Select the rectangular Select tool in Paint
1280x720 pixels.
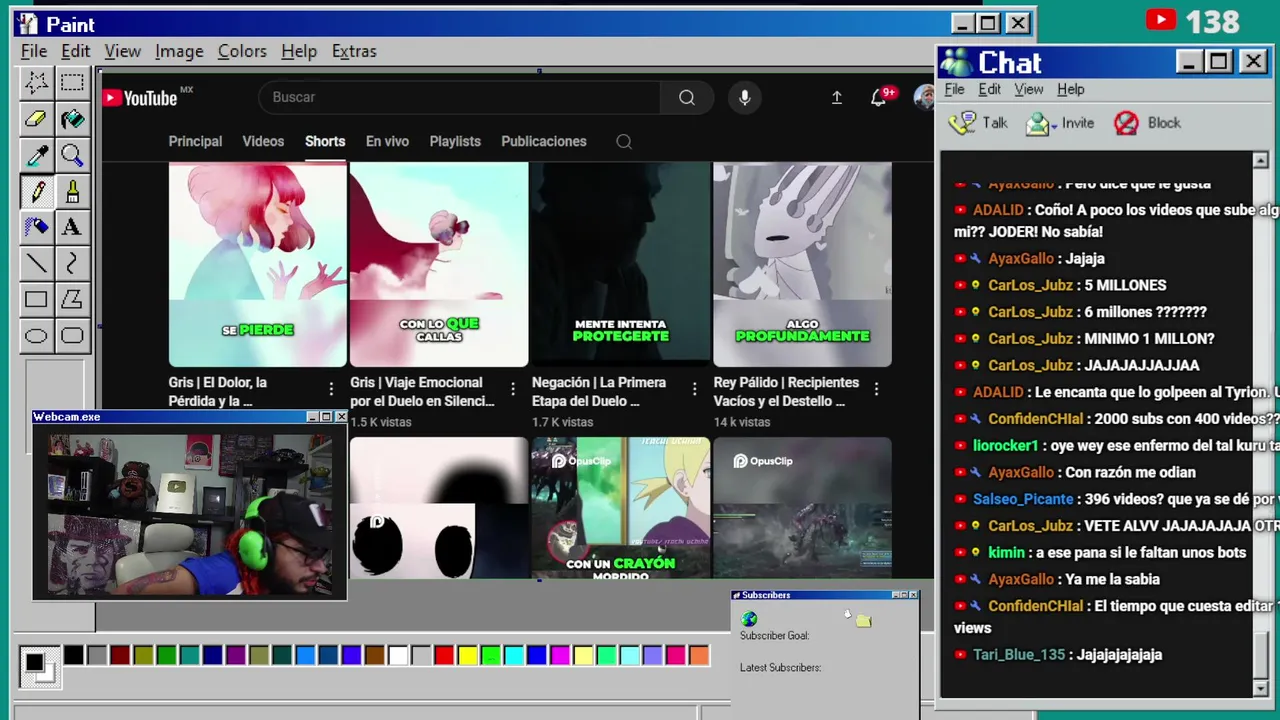[x=72, y=82]
